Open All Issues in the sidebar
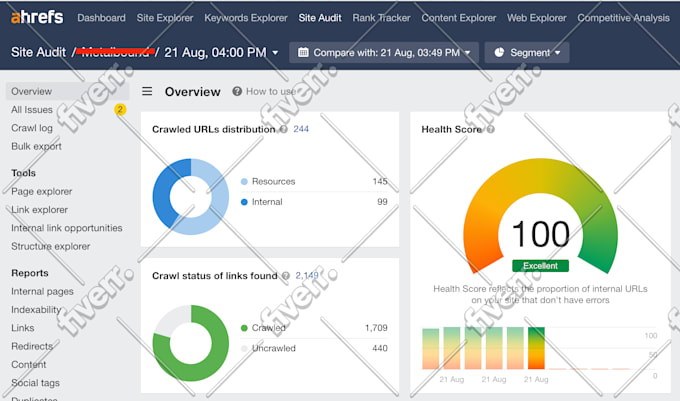Viewport: 680px width, 401px height. 32,110
